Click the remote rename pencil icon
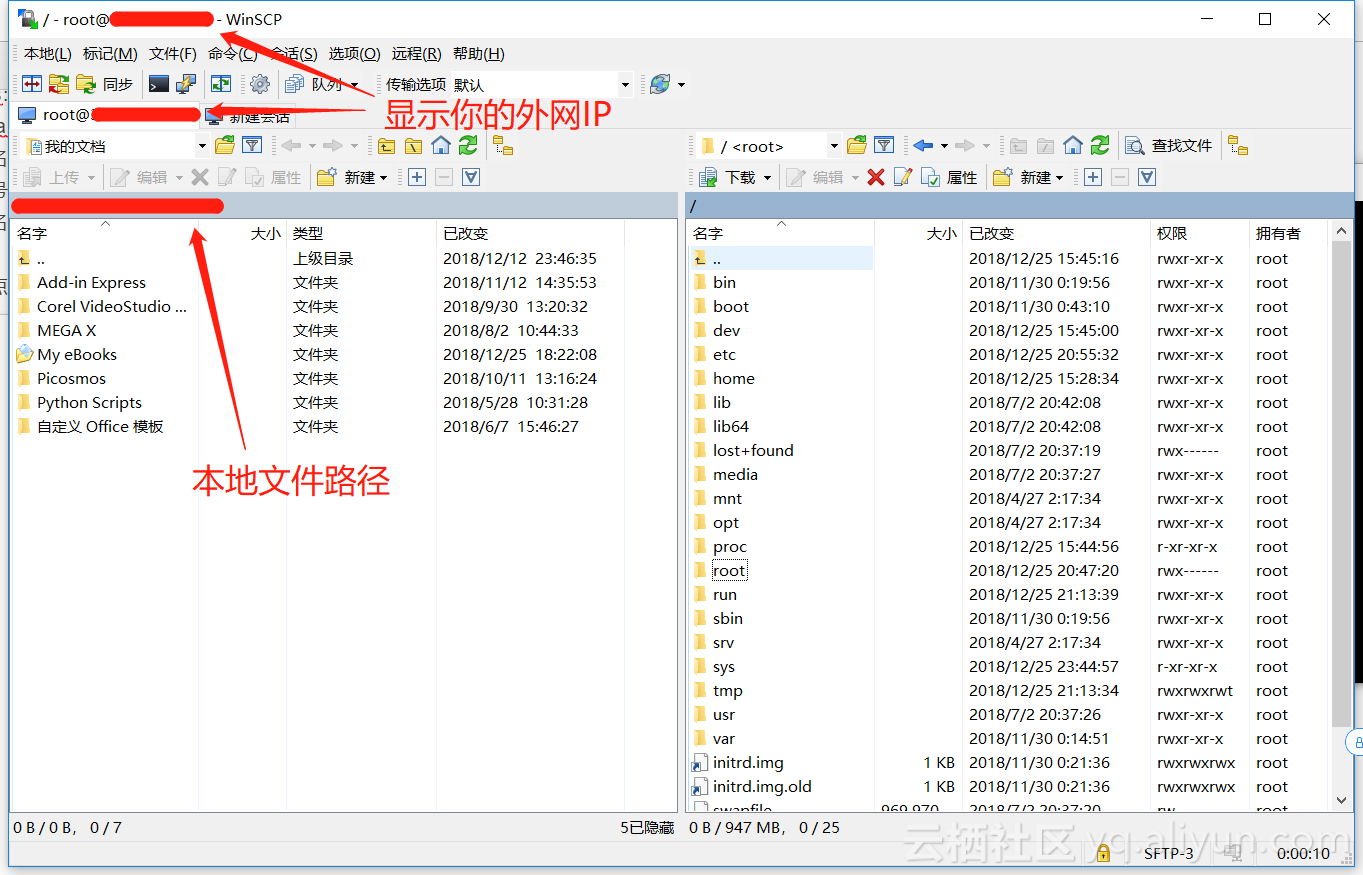The width and height of the screenshot is (1363, 875). click(903, 177)
